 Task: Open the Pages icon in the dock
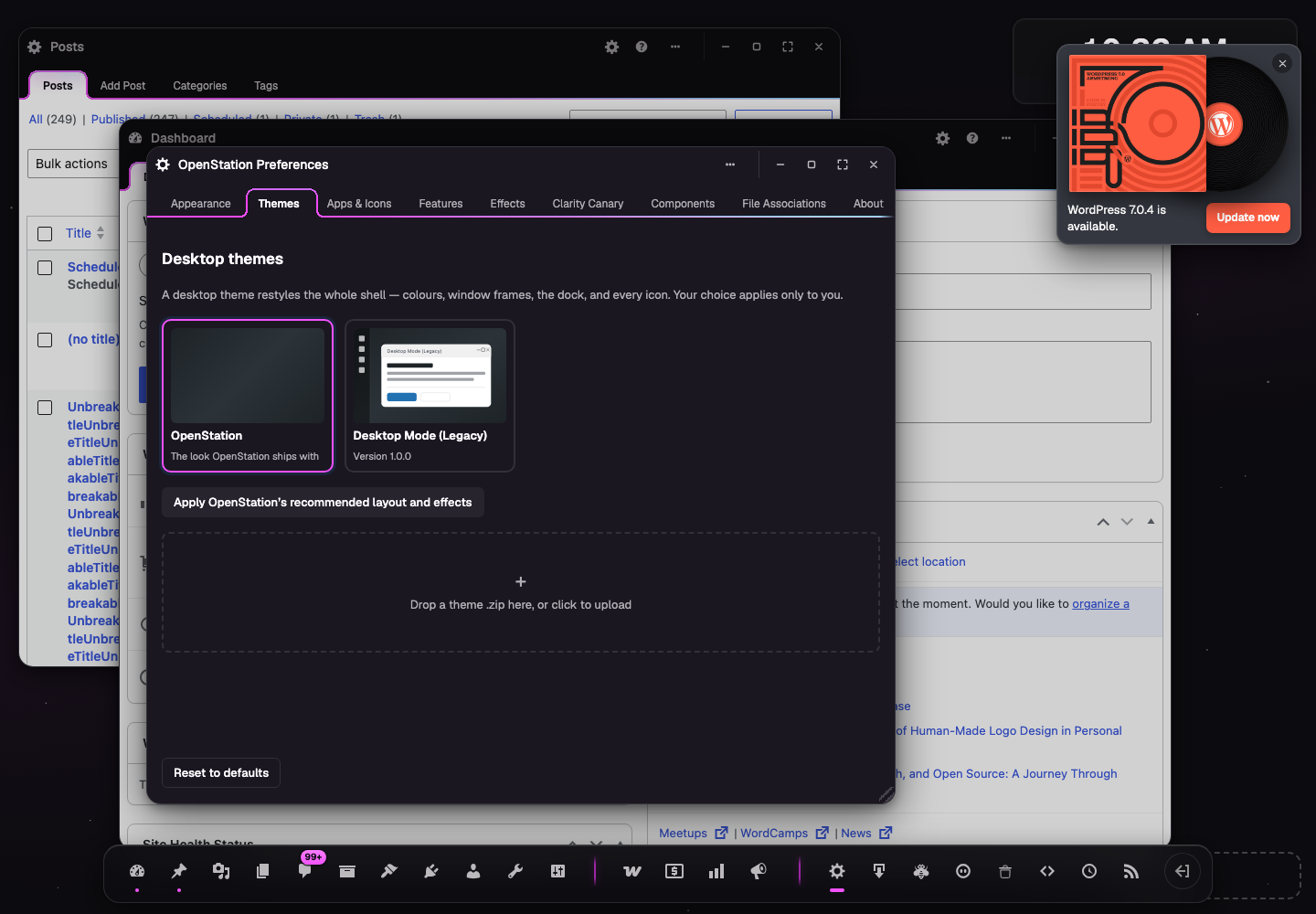tap(263, 871)
